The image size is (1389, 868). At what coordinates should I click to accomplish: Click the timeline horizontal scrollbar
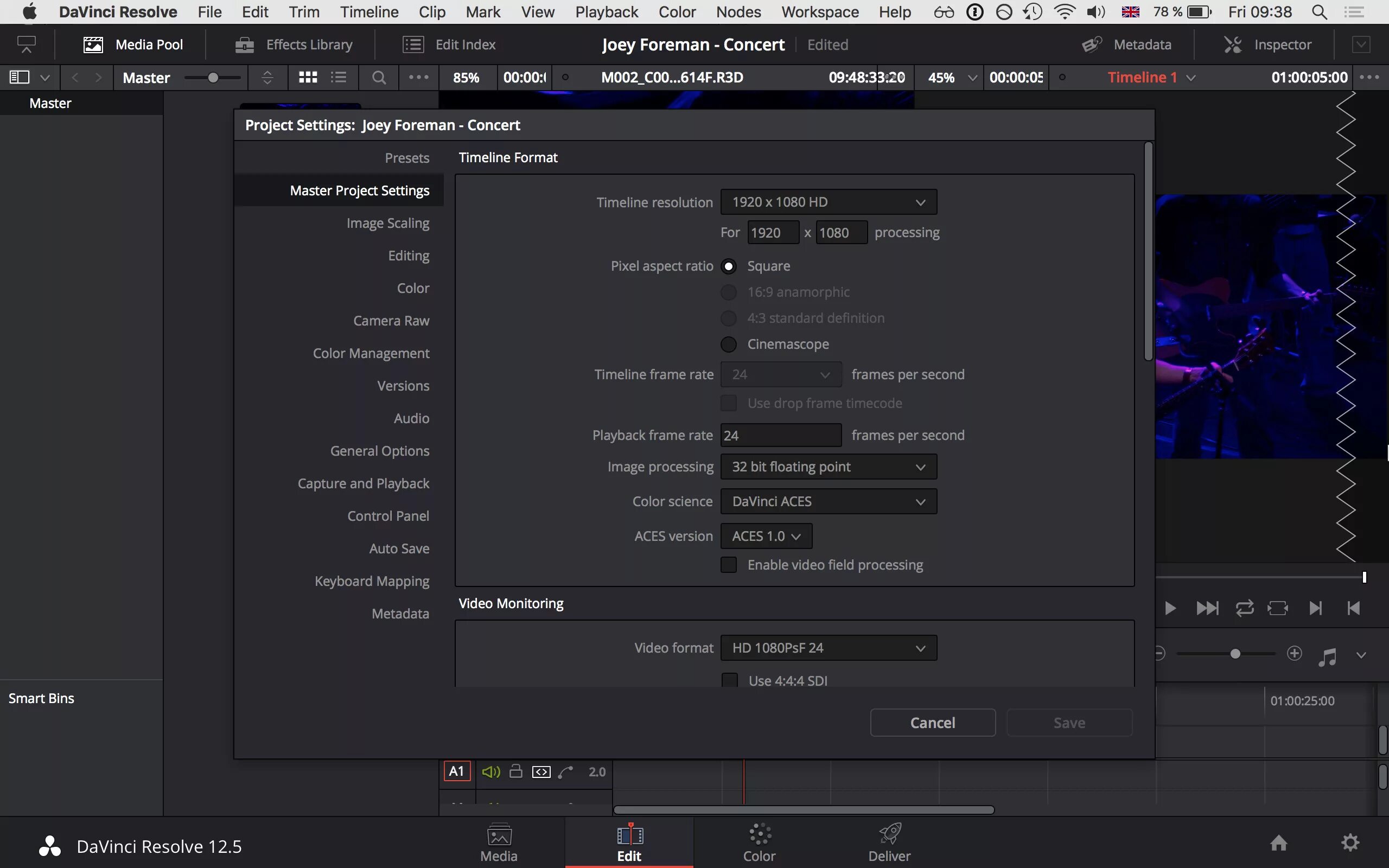coord(804,810)
